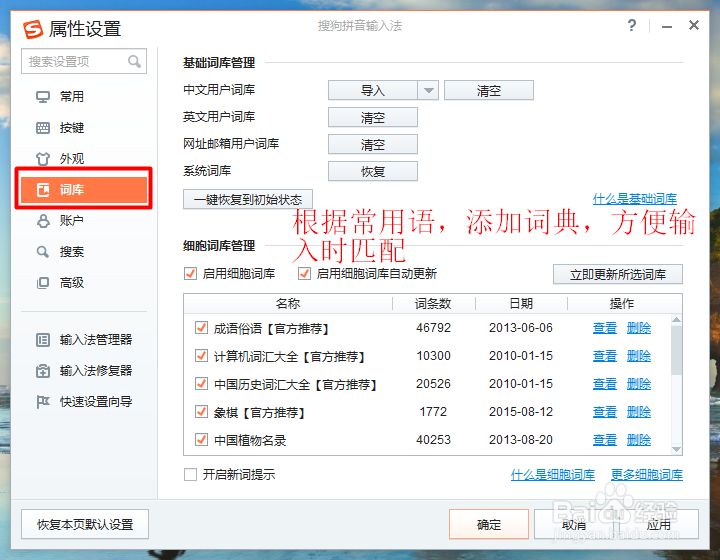
Task: Click the scrollbar up arrow in dictionary list
Action: (676, 319)
